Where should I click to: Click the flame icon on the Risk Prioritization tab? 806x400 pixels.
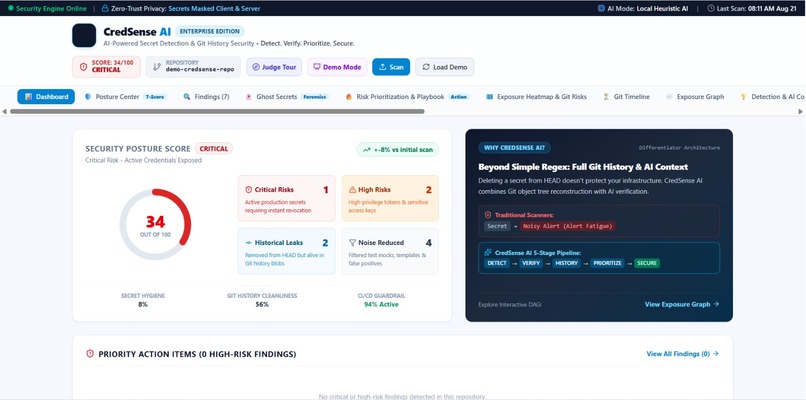349,97
